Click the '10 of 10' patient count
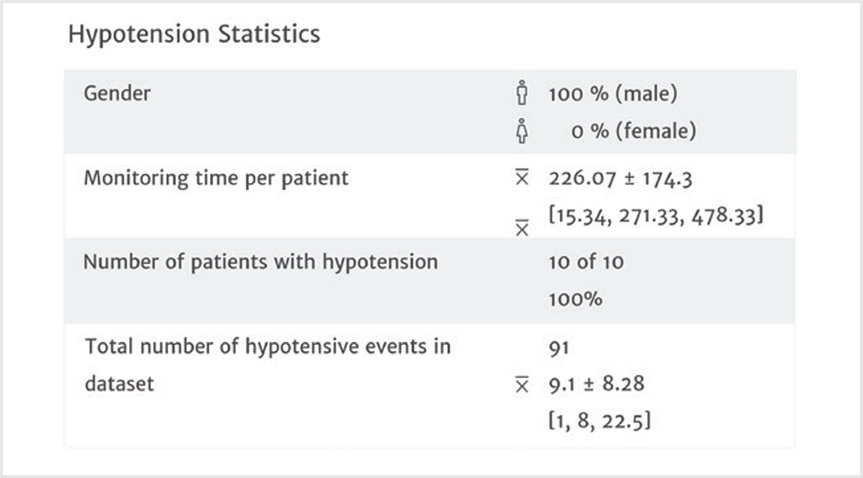The width and height of the screenshot is (863, 478). [x=580, y=262]
